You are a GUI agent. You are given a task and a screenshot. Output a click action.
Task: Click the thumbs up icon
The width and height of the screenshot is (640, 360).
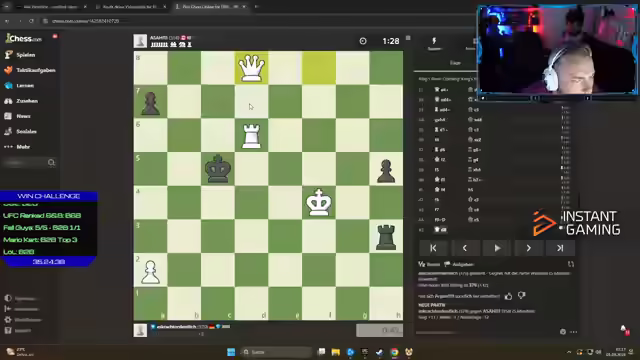508,296
